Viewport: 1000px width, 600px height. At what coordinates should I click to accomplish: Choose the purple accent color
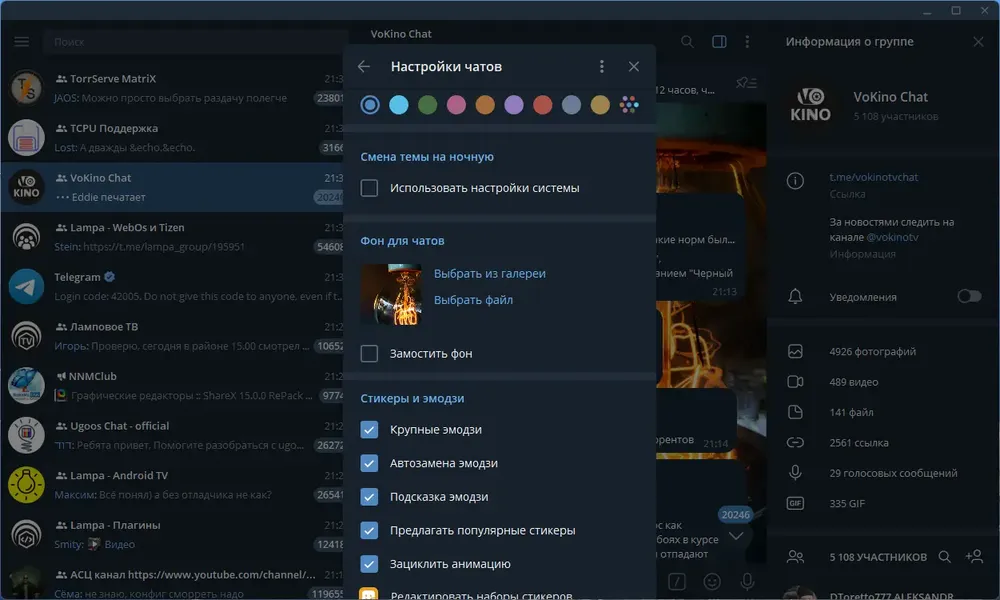click(513, 105)
